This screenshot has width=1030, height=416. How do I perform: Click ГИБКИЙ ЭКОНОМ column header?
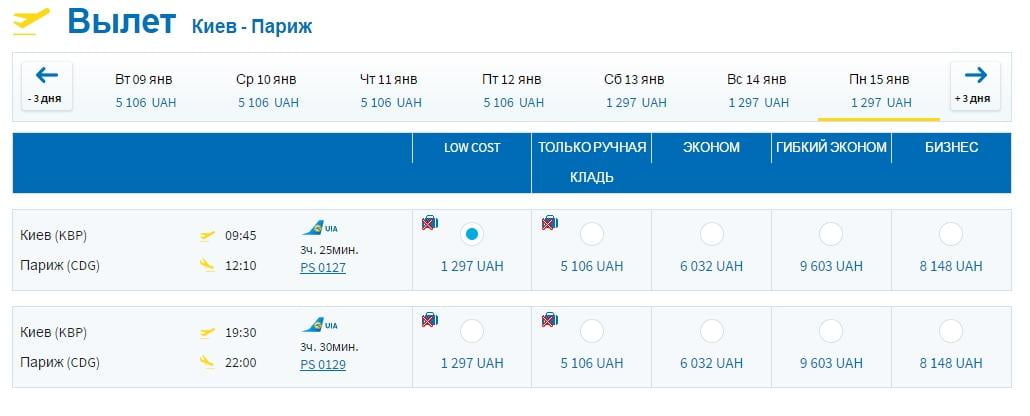pyautogui.click(x=831, y=148)
